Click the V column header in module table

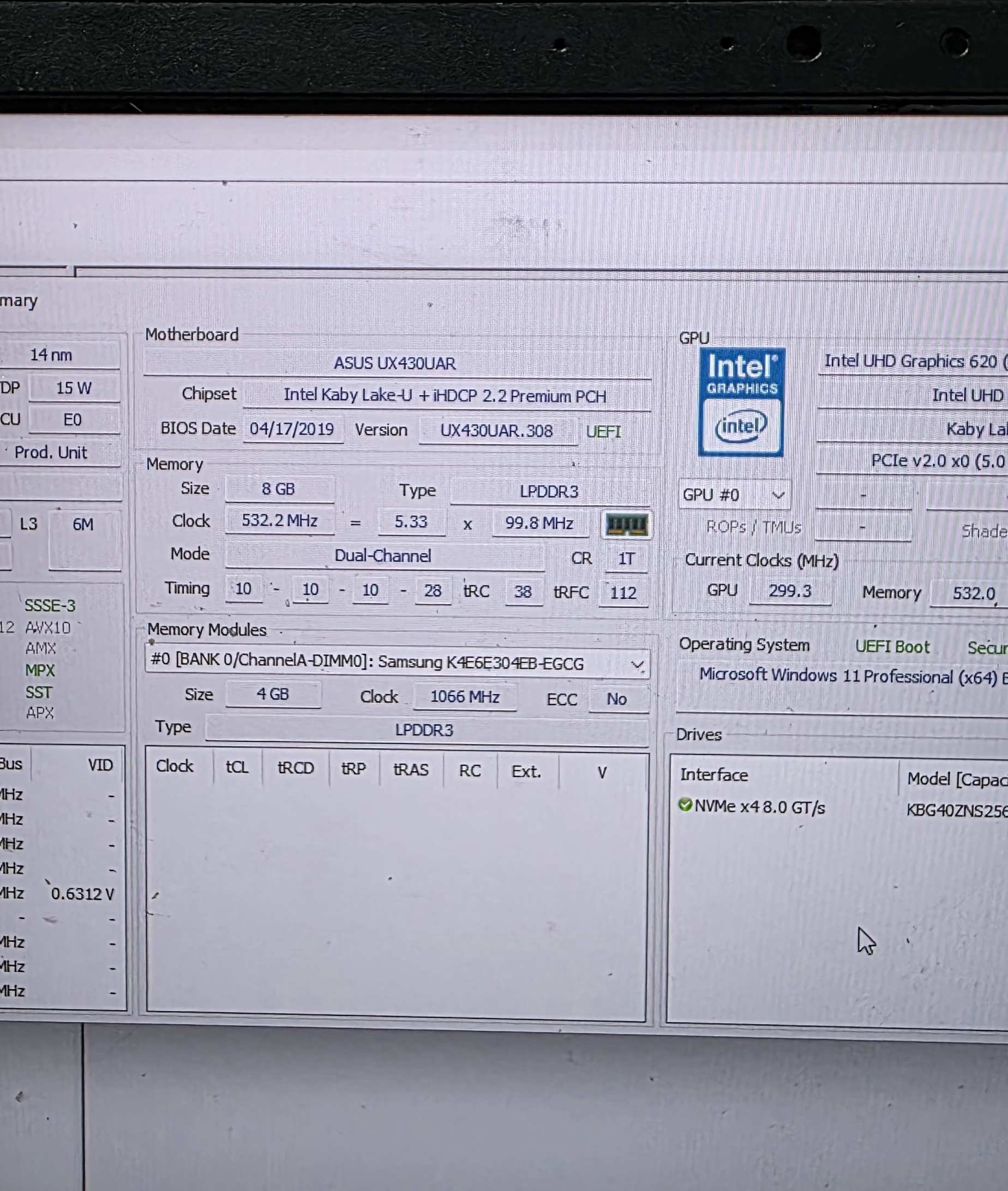point(602,773)
